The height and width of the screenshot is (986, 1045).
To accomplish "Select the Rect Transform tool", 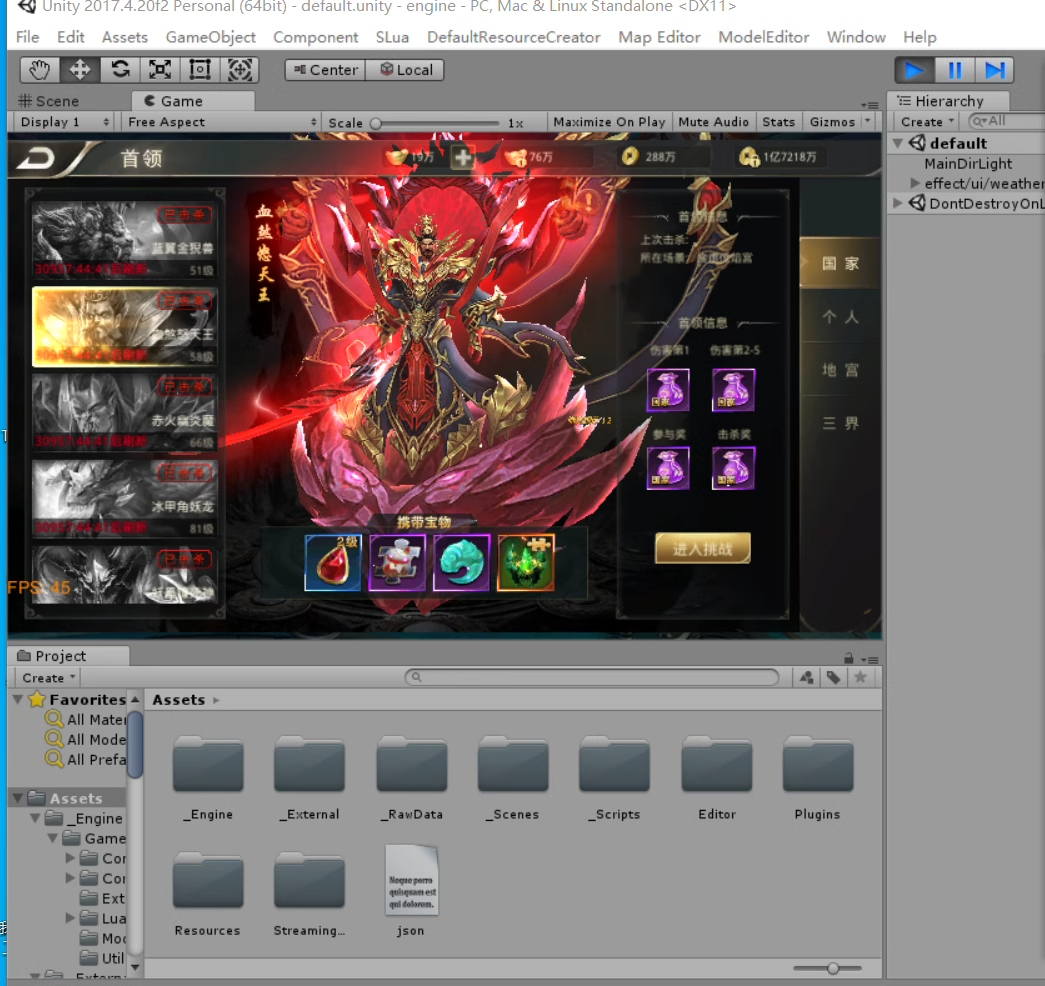I will click(x=200, y=70).
